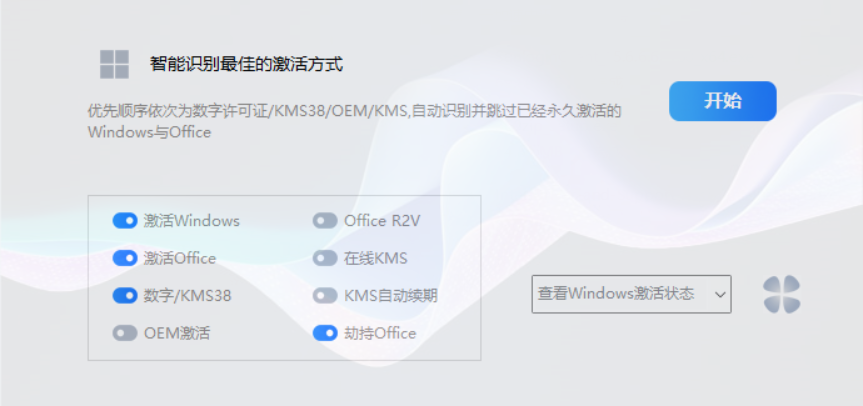Image resolution: width=863 pixels, height=406 pixels.
Task: Click the OEM激活 label text
Action: [x=176, y=333]
